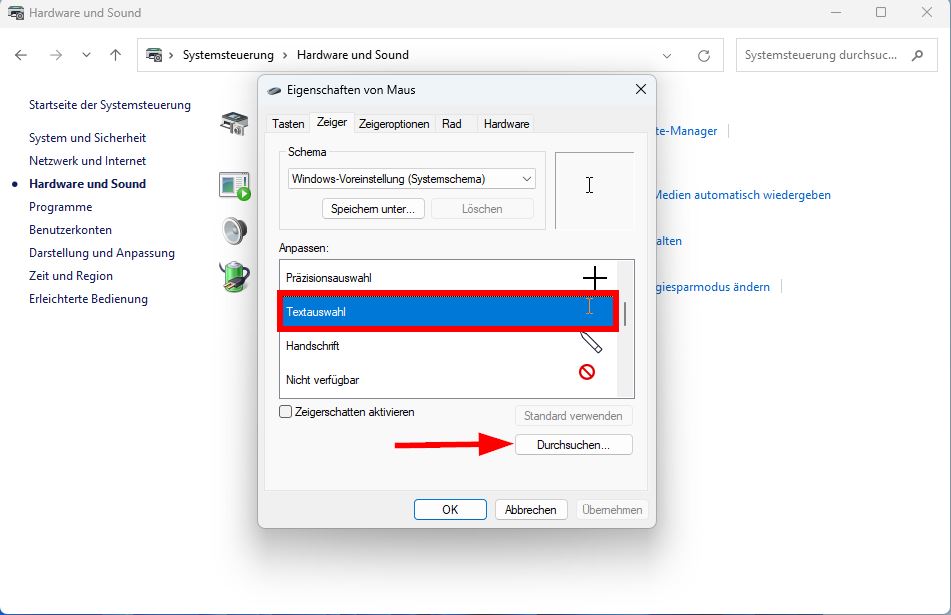Expand the address bar chevron dropdown
Viewport: 951px width, 615px height.
tap(667, 55)
